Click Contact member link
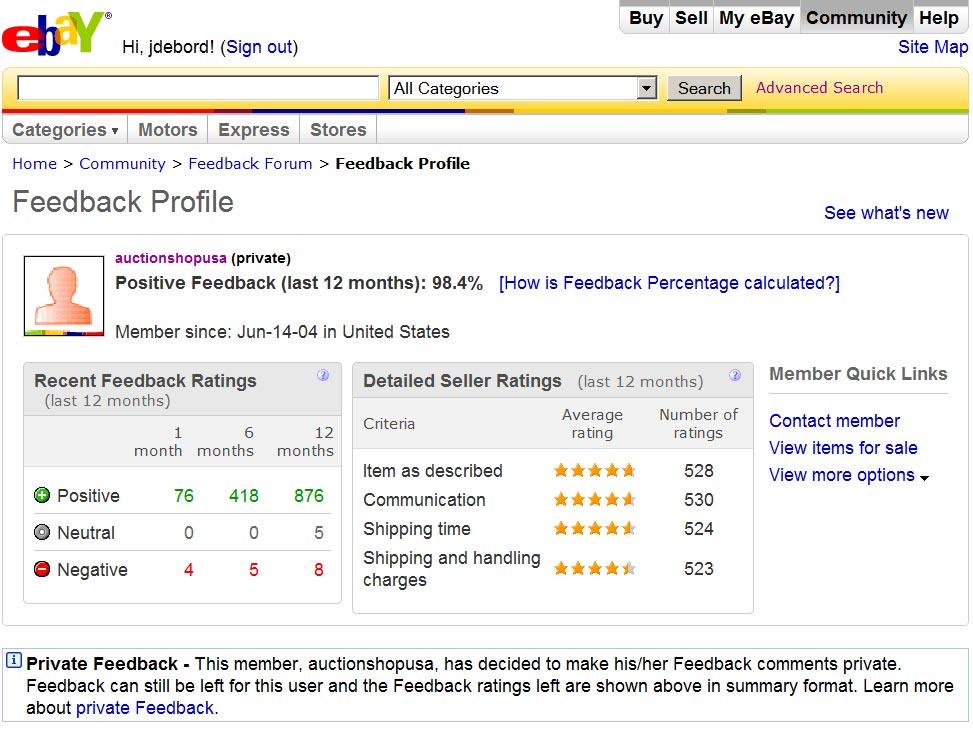Image resolution: width=973 pixels, height=731 pixels. [x=834, y=421]
